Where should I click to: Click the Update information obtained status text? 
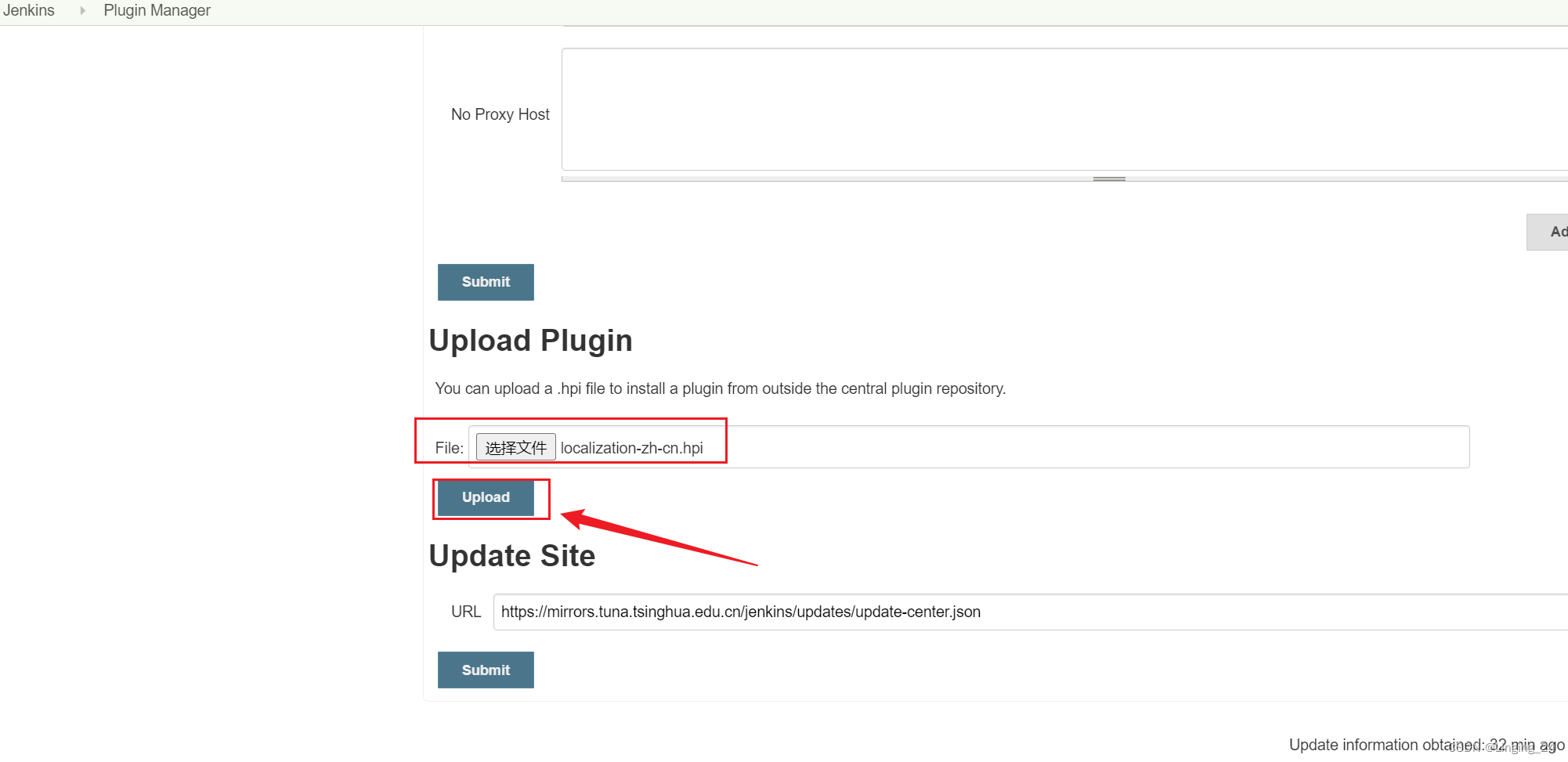pos(1427,745)
